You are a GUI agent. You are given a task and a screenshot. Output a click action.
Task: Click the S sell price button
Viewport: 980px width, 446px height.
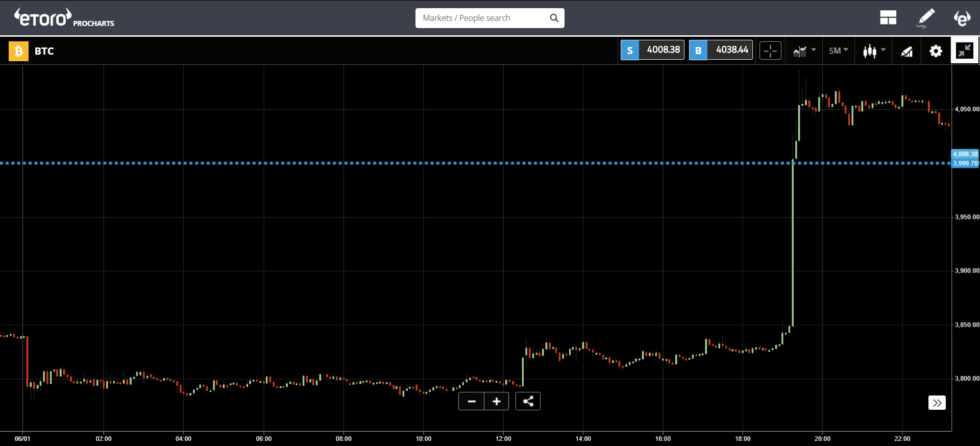point(652,51)
